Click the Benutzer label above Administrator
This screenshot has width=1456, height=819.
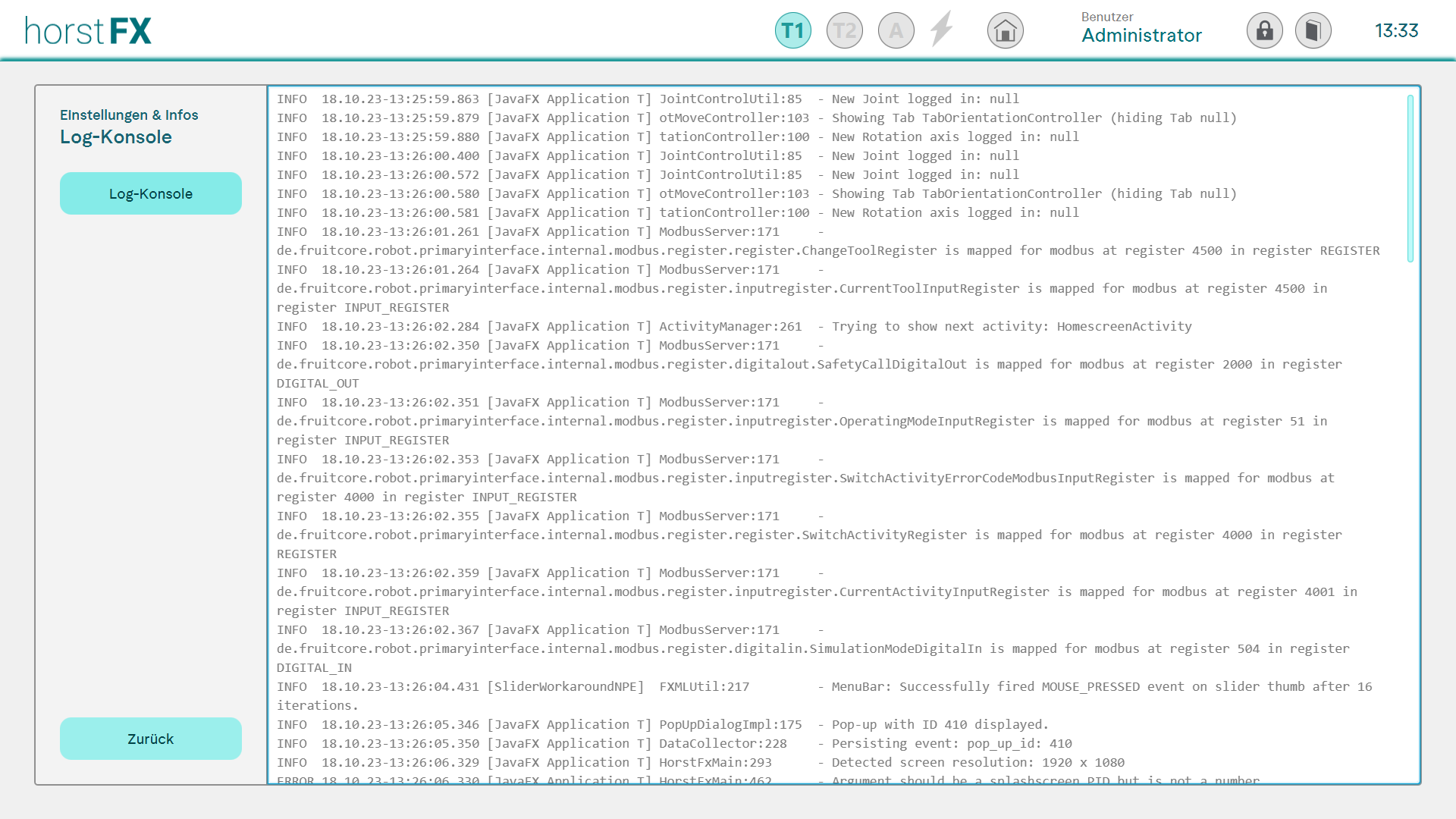[x=1106, y=17]
